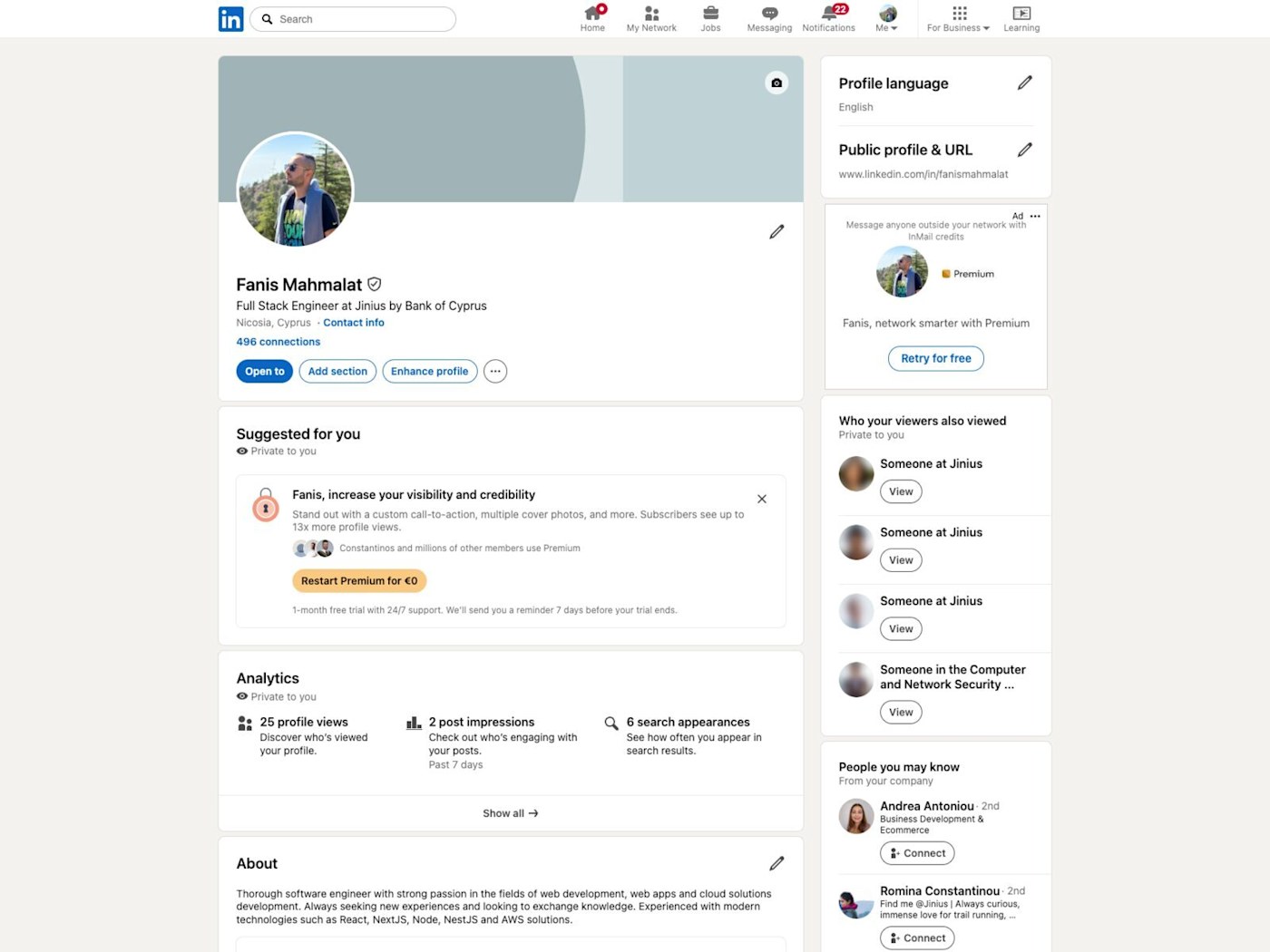
Task: Open the Open to dropdown button
Action: pyautogui.click(x=265, y=371)
